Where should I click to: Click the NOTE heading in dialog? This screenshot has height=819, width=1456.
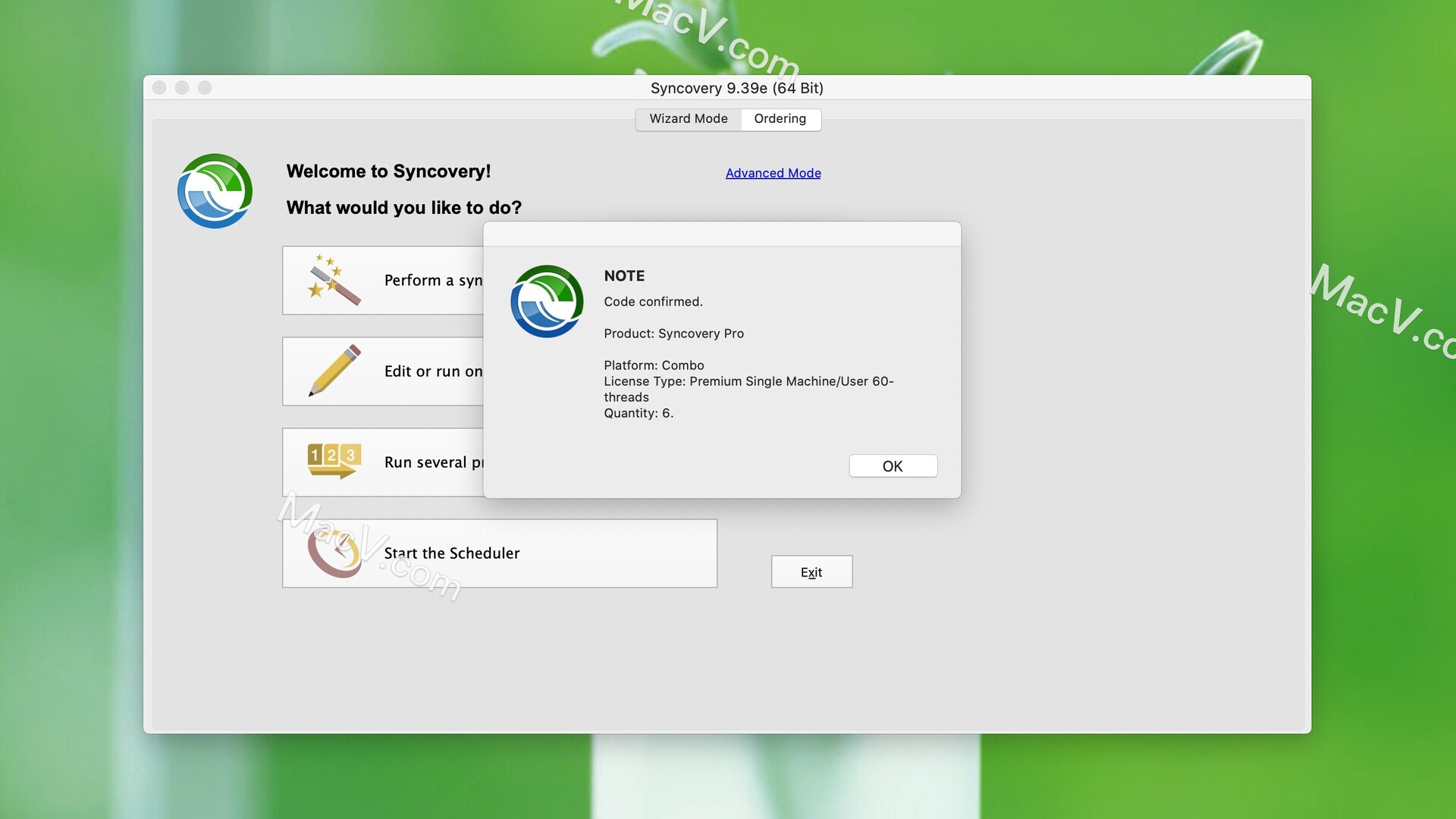click(624, 276)
